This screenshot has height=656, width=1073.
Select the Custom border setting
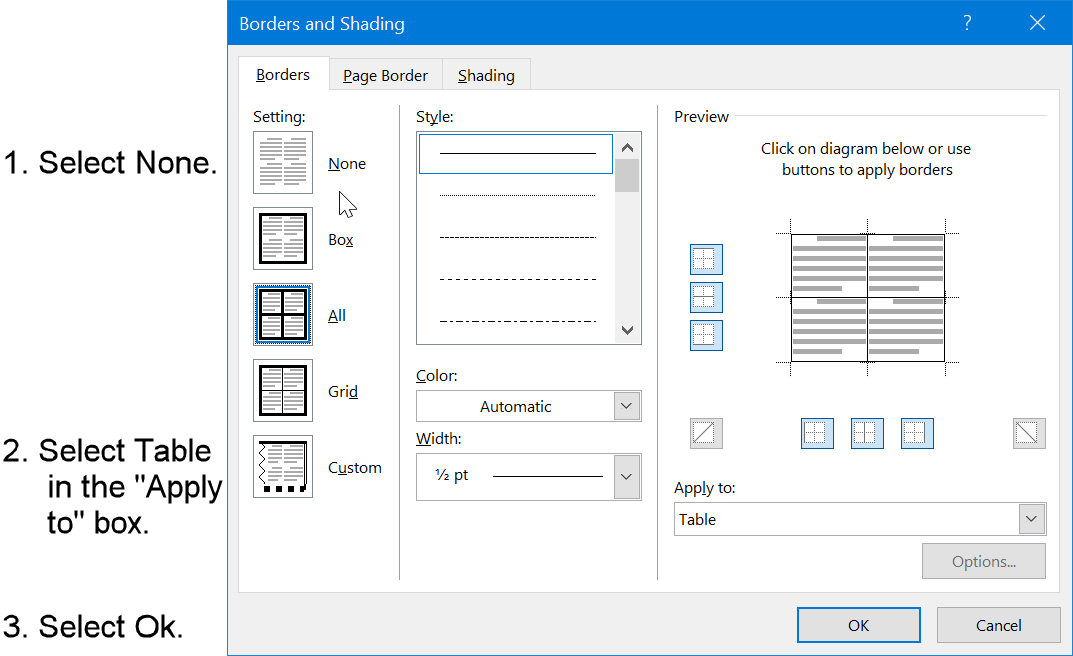tap(283, 466)
